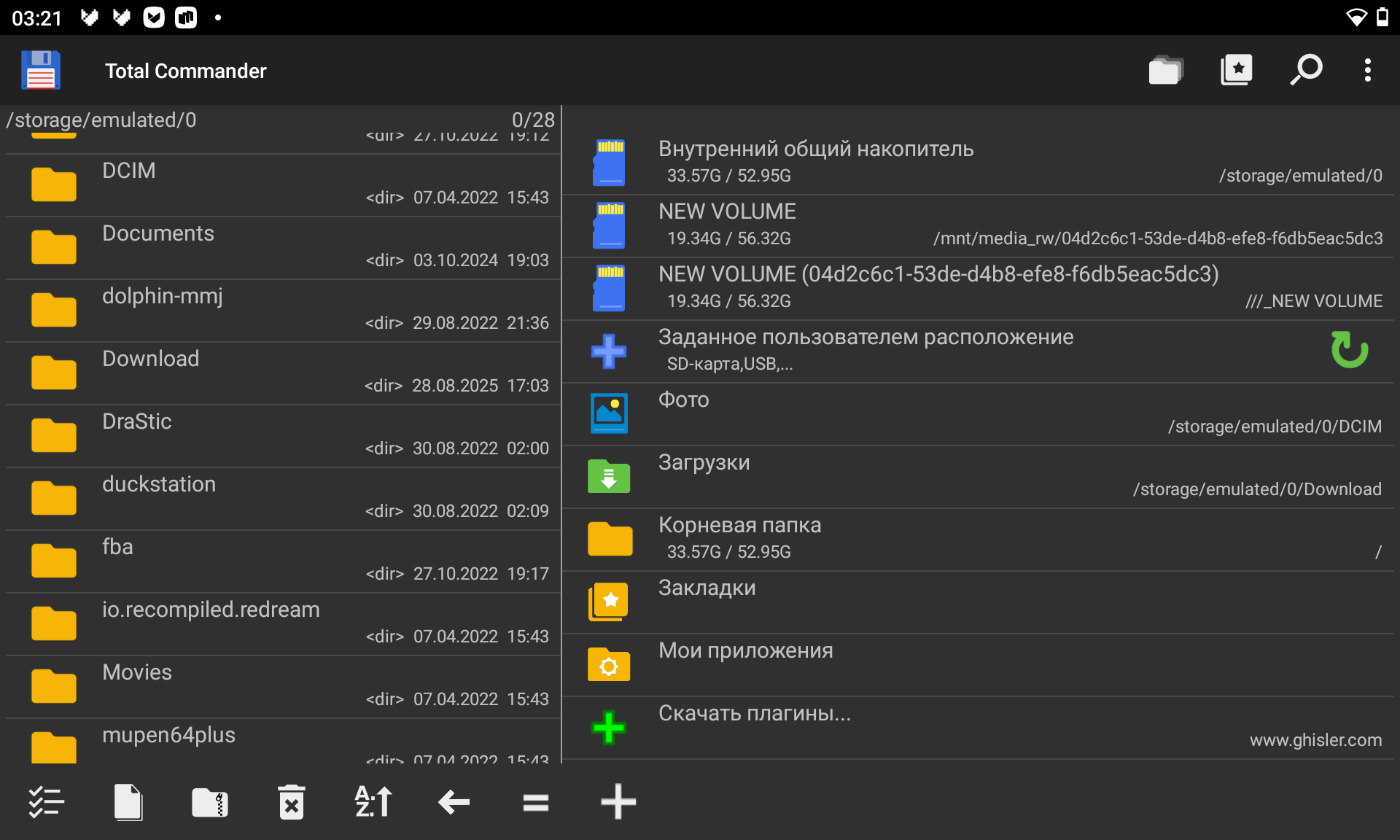Open the Закладки bookmarks entry
Viewport: 1400px width, 840px height.
[x=707, y=588]
